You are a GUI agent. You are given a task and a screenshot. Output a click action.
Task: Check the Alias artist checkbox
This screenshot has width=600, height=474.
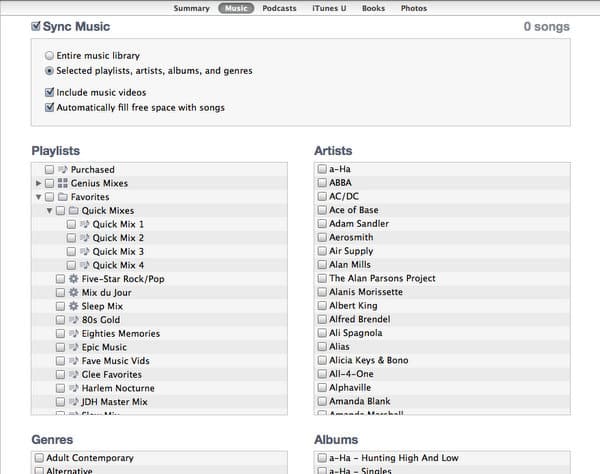tap(322, 347)
